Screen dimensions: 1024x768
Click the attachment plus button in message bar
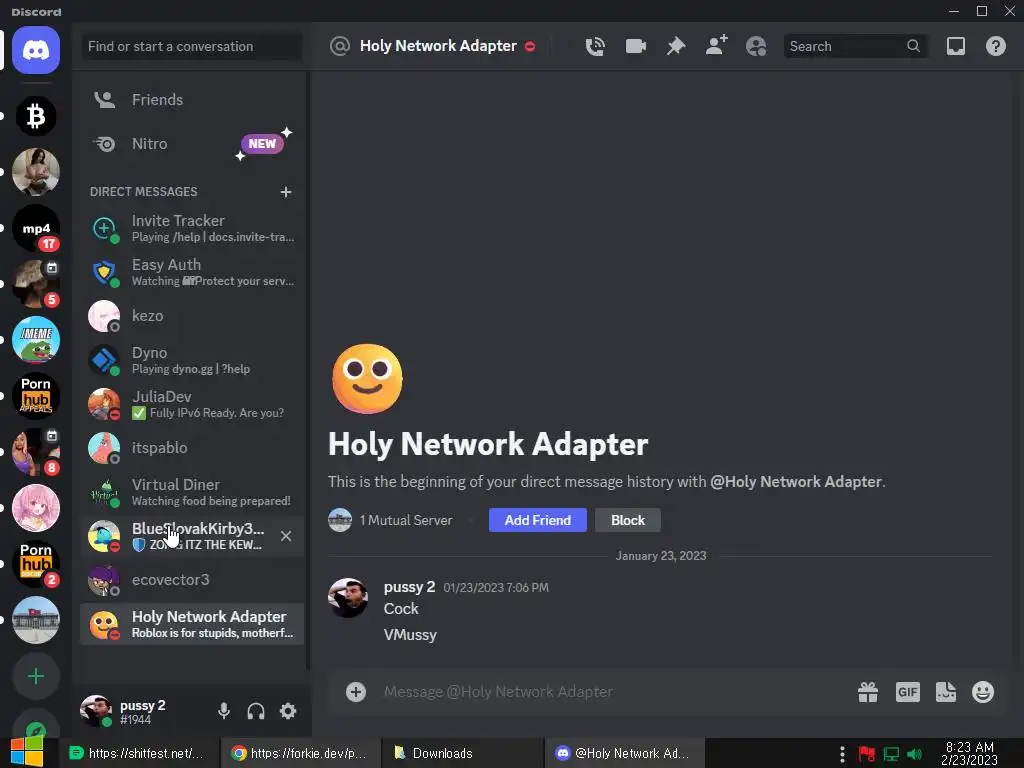point(356,692)
